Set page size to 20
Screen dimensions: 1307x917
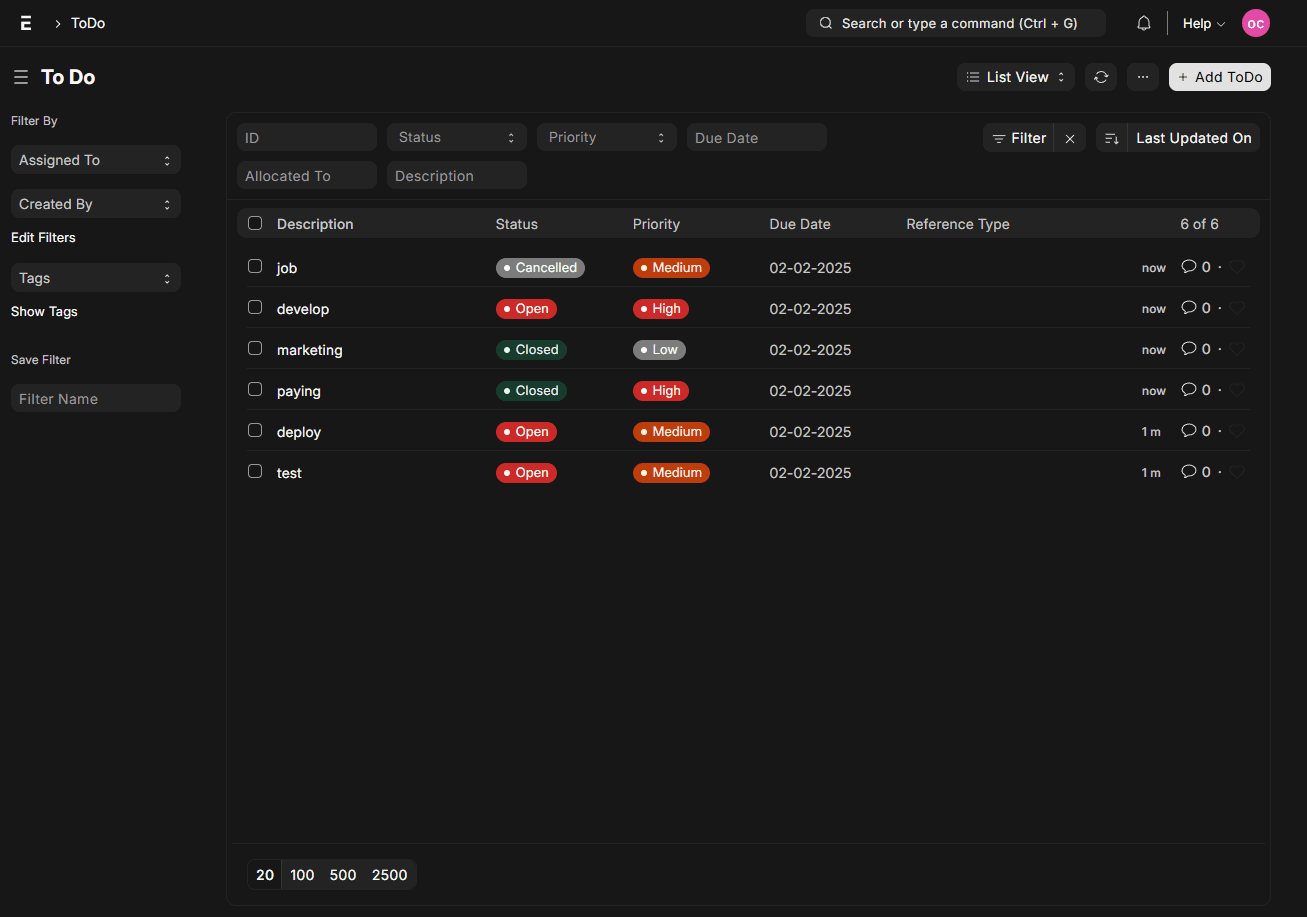click(x=265, y=875)
